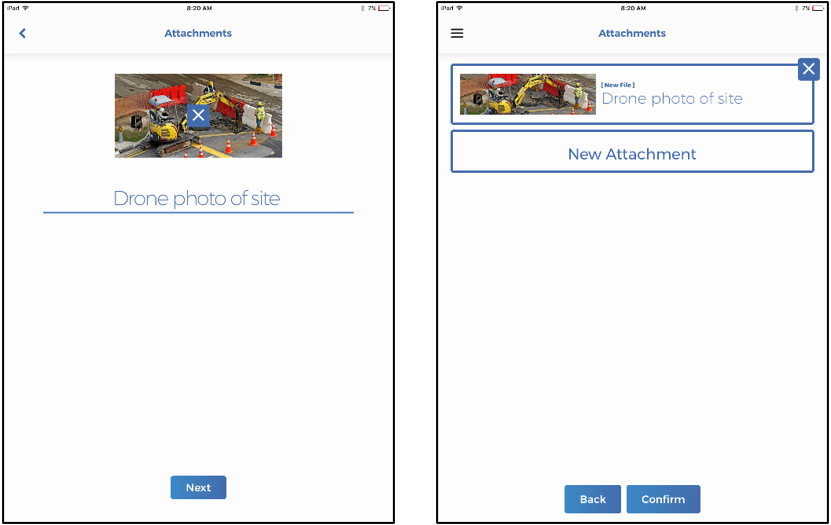Tap the New Attachment button
This screenshot has height=525, width=831.
click(x=632, y=154)
